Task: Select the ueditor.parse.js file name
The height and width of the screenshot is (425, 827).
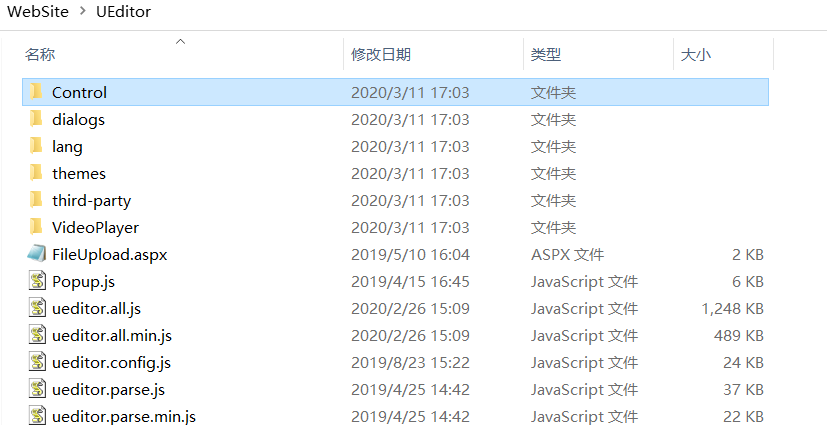Action: [x=108, y=389]
